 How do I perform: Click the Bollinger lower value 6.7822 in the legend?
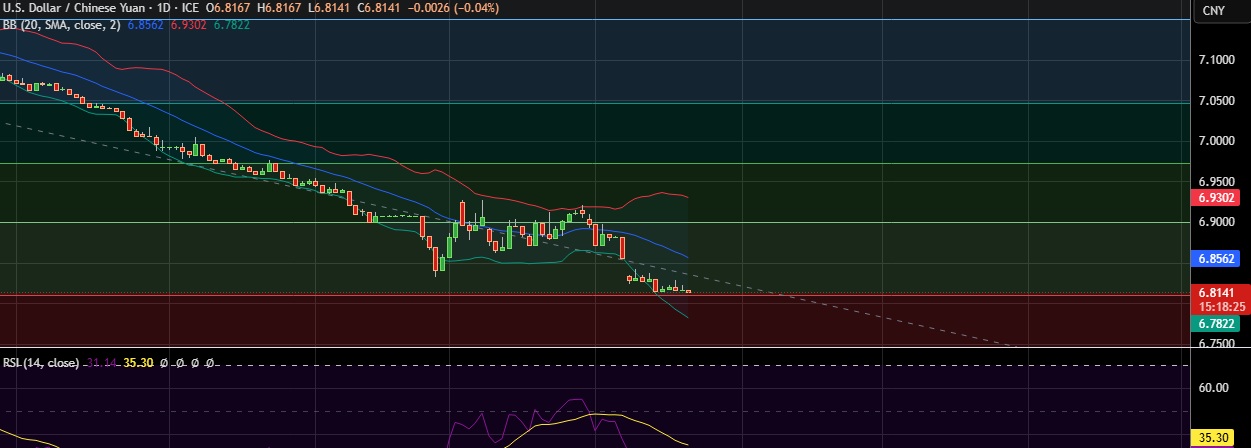[x=232, y=24]
